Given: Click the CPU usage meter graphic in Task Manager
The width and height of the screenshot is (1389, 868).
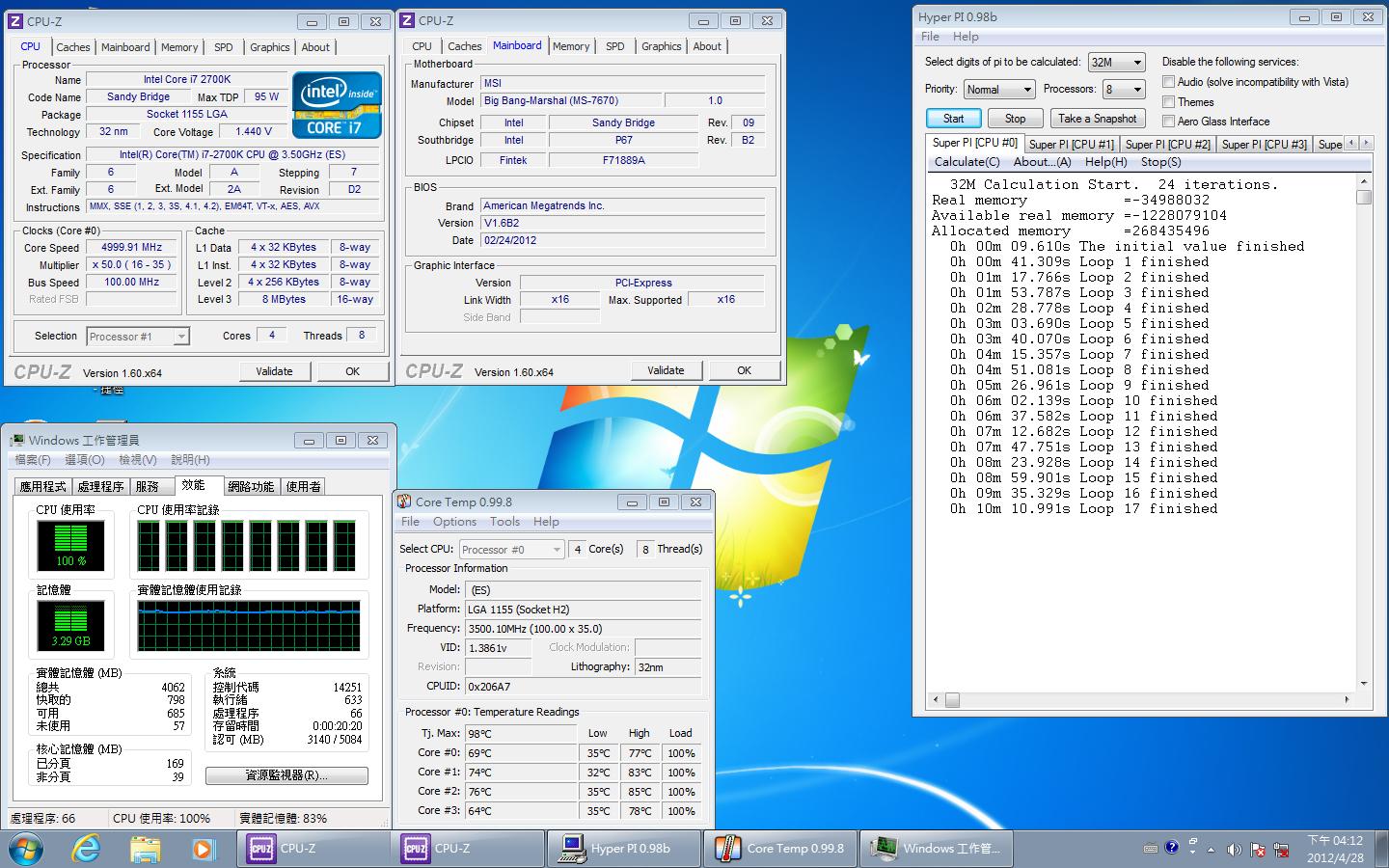Looking at the screenshot, I should click(70, 545).
